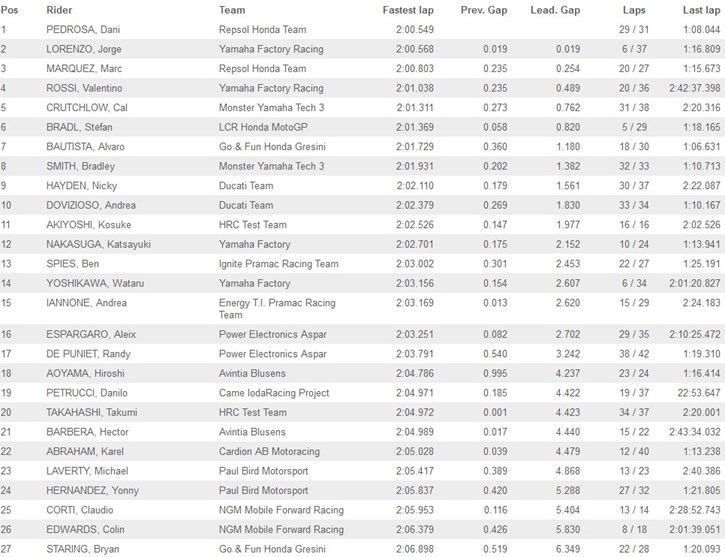The height and width of the screenshot is (557, 725).
Task: Click Energy T.I. Pramac Racing Team
Action: (x=277, y=308)
